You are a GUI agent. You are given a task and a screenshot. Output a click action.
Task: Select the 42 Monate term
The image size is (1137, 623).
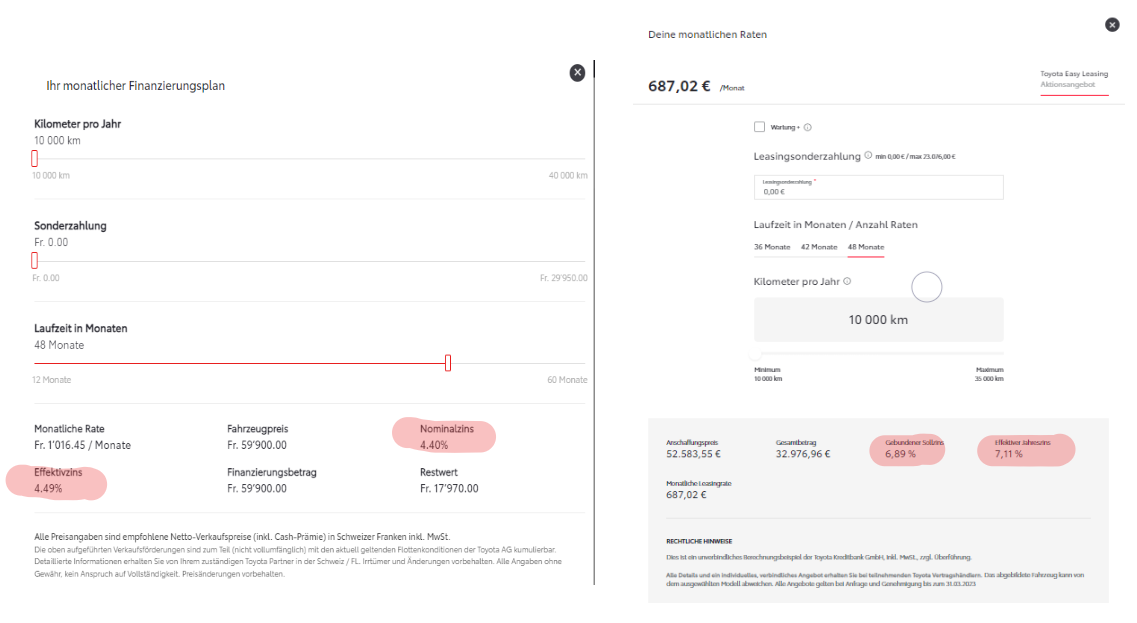(819, 247)
